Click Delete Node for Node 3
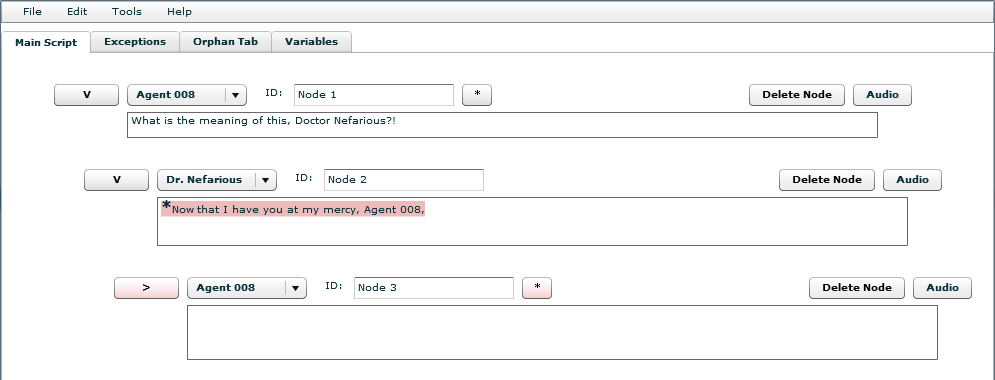The width and height of the screenshot is (995, 380). coord(857,287)
